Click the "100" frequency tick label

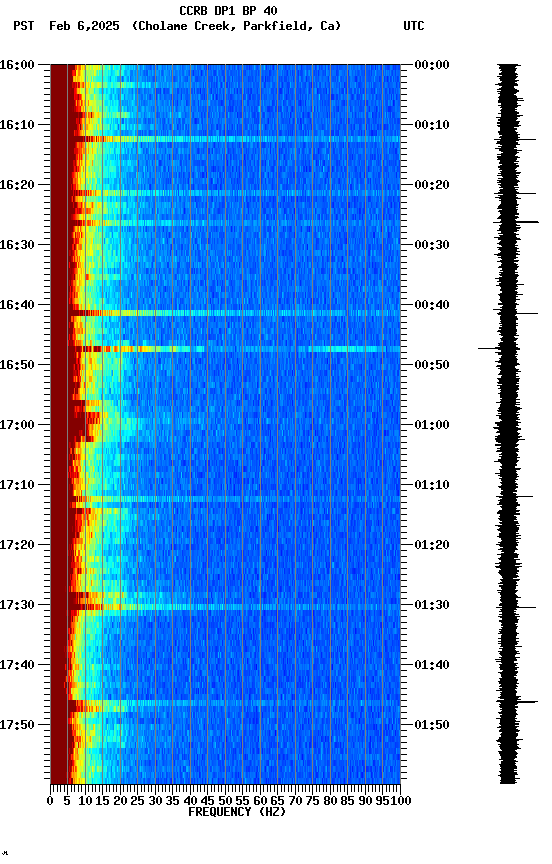pyautogui.click(x=401, y=801)
